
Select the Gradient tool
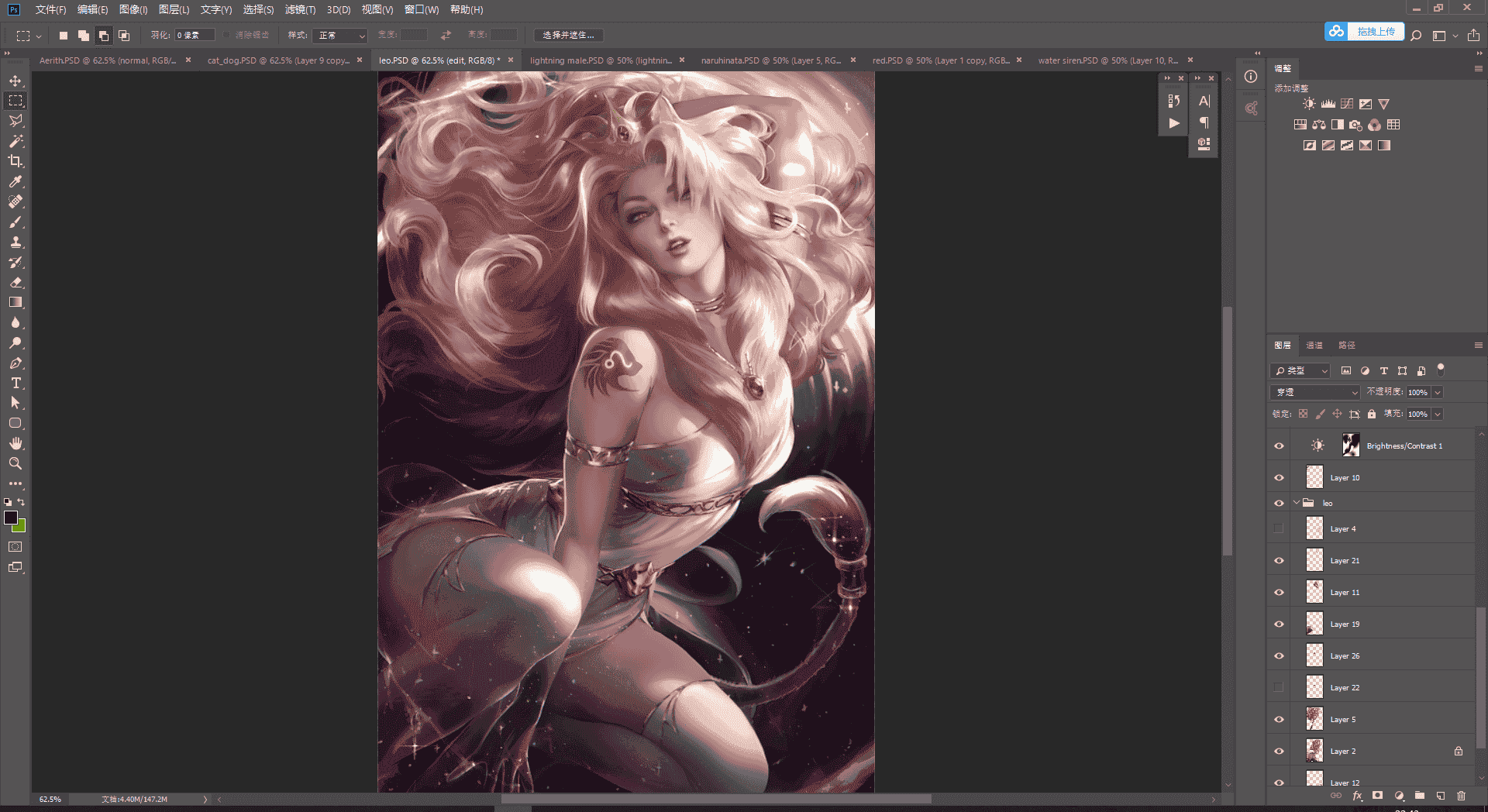[x=15, y=302]
